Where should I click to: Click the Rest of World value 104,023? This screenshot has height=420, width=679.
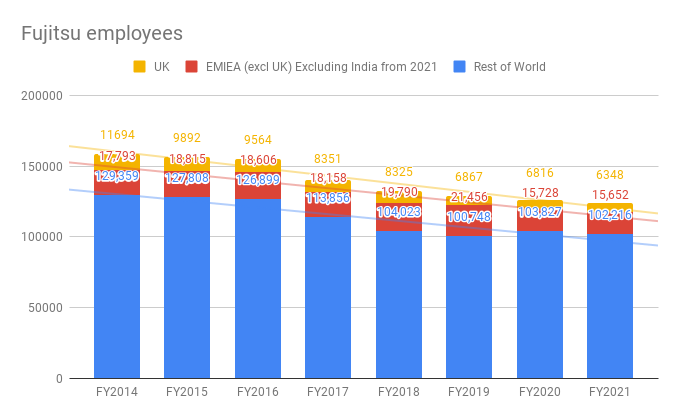click(399, 212)
